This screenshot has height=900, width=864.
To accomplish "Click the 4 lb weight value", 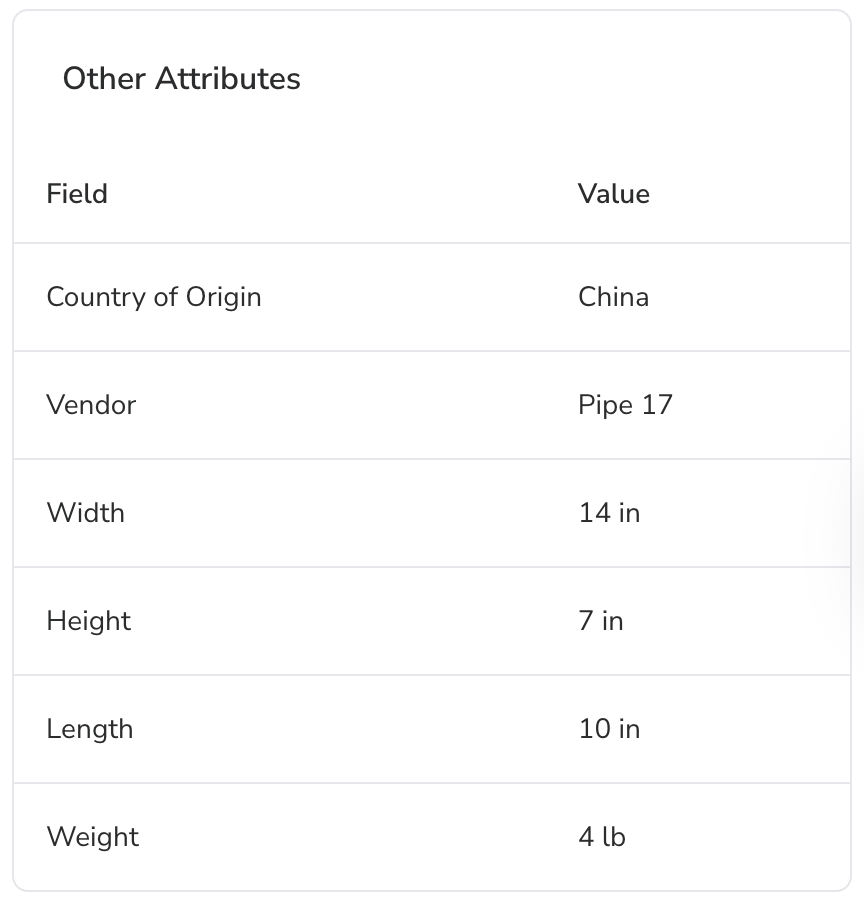I will click(602, 837).
